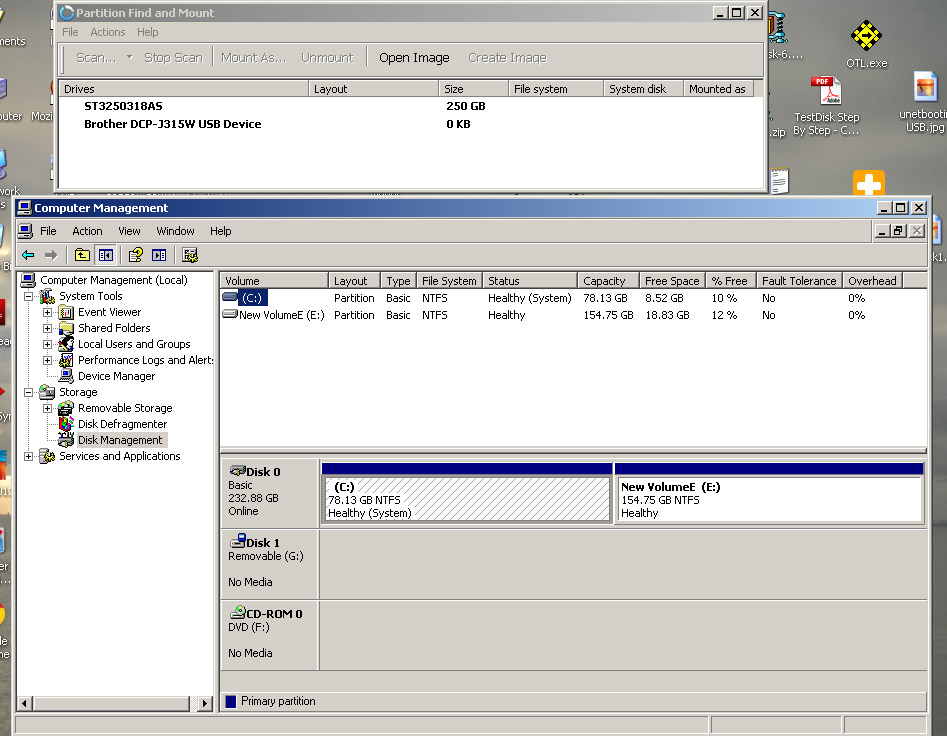Select Computer Management (Local) root node
Image resolution: width=947 pixels, height=736 pixels.
(x=114, y=280)
